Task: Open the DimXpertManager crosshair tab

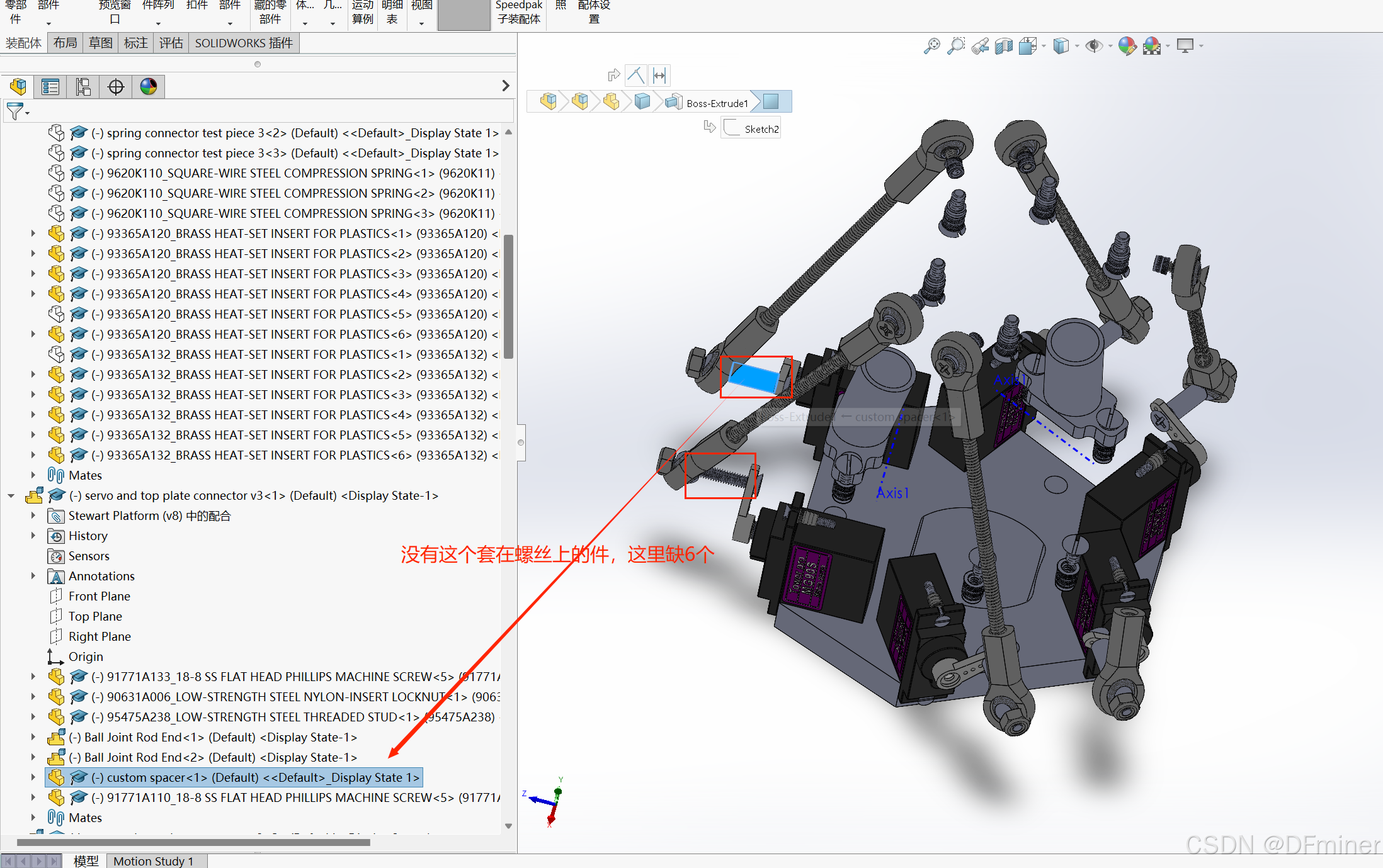Action: (x=116, y=87)
